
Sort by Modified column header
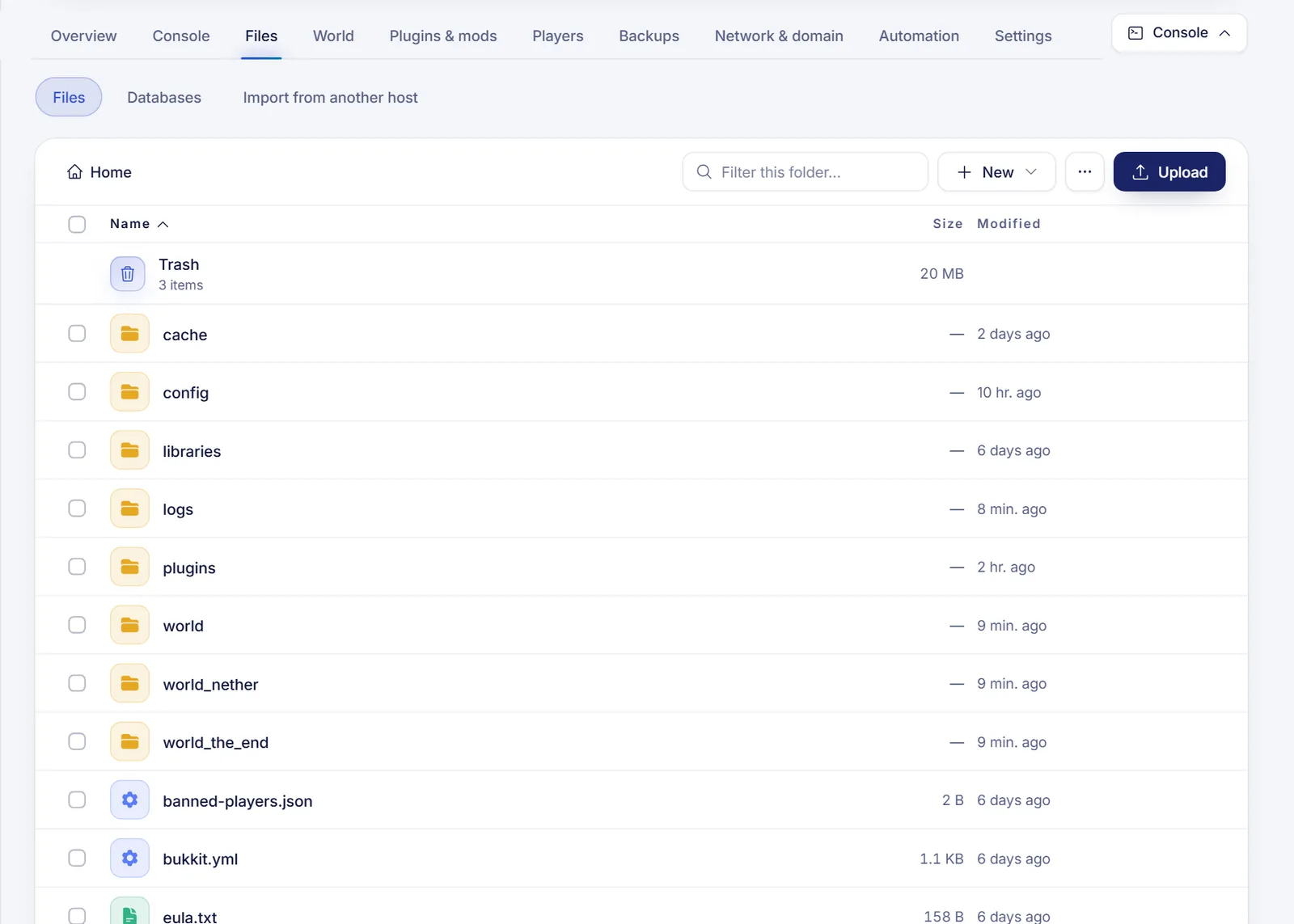pyautogui.click(x=1009, y=224)
